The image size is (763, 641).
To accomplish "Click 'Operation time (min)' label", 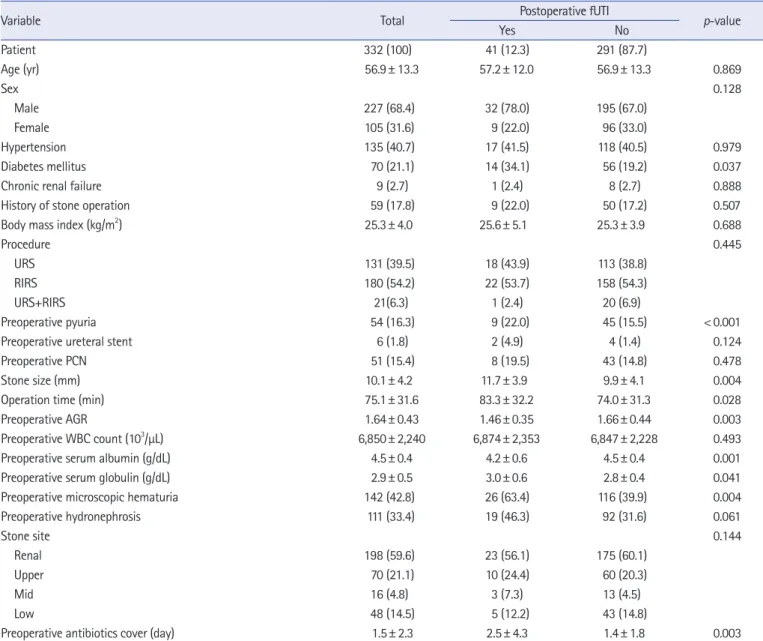I will pyautogui.click(x=53, y=400).
